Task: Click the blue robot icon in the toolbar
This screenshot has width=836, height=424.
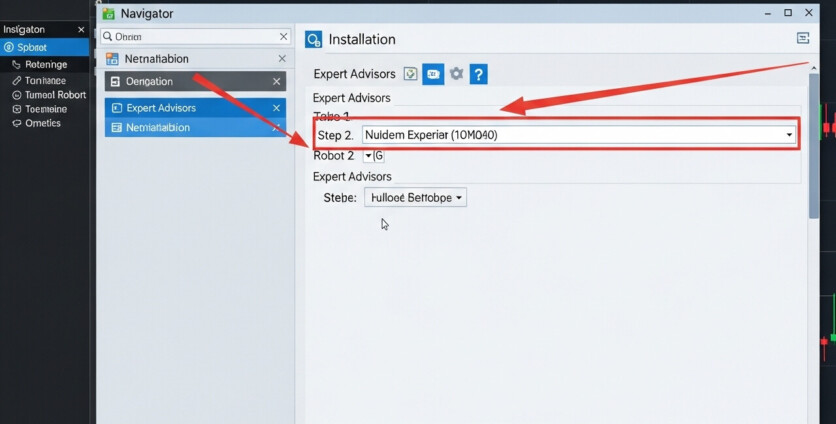Action: (433, 74)
